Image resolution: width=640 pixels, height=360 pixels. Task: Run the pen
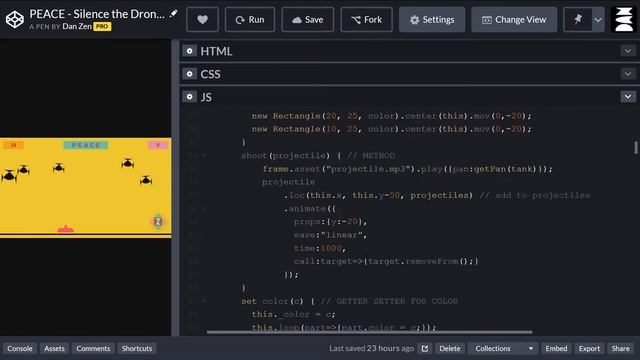click(x=250, y=20)
